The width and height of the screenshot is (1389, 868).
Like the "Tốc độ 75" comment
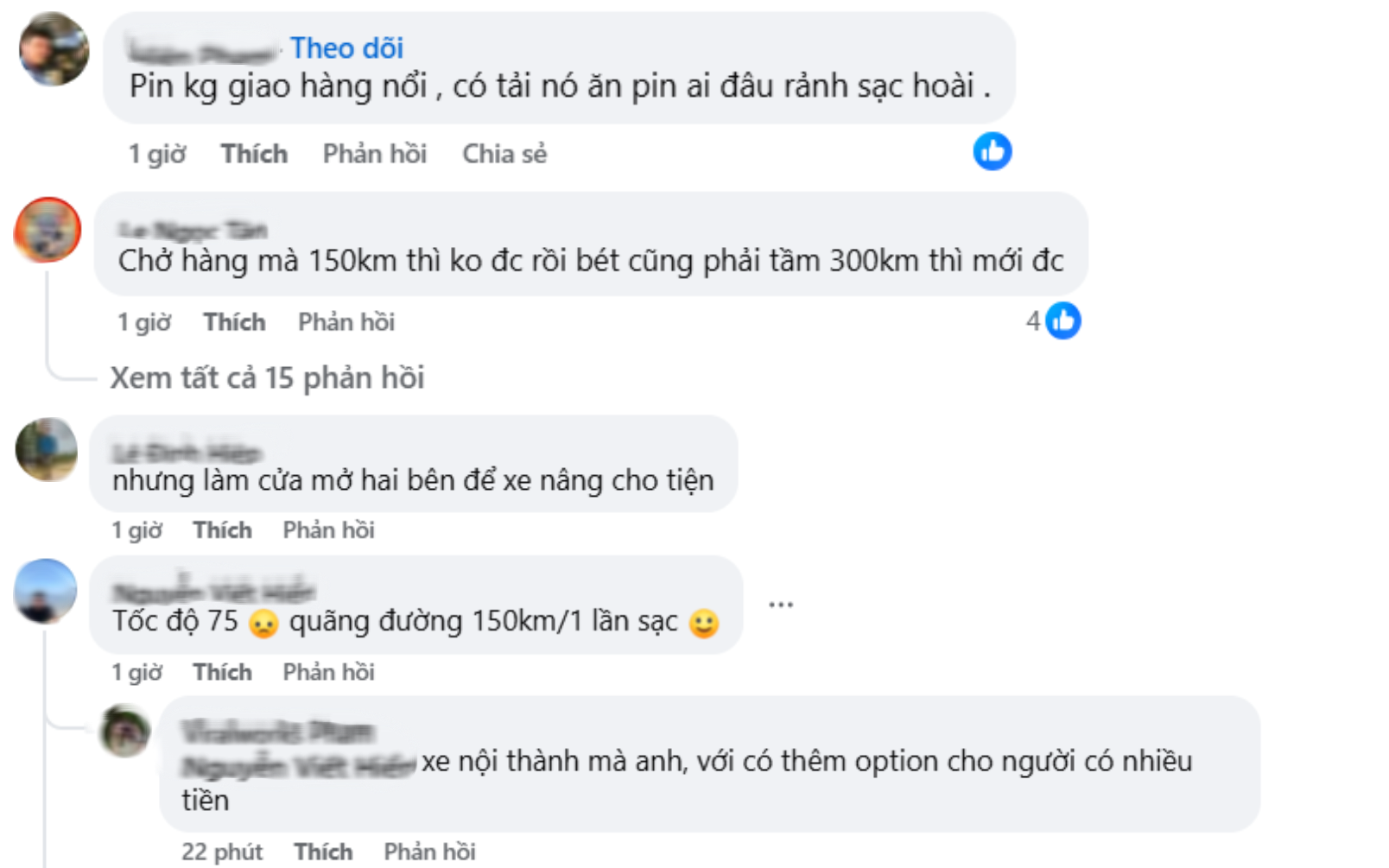coord(222,672)
